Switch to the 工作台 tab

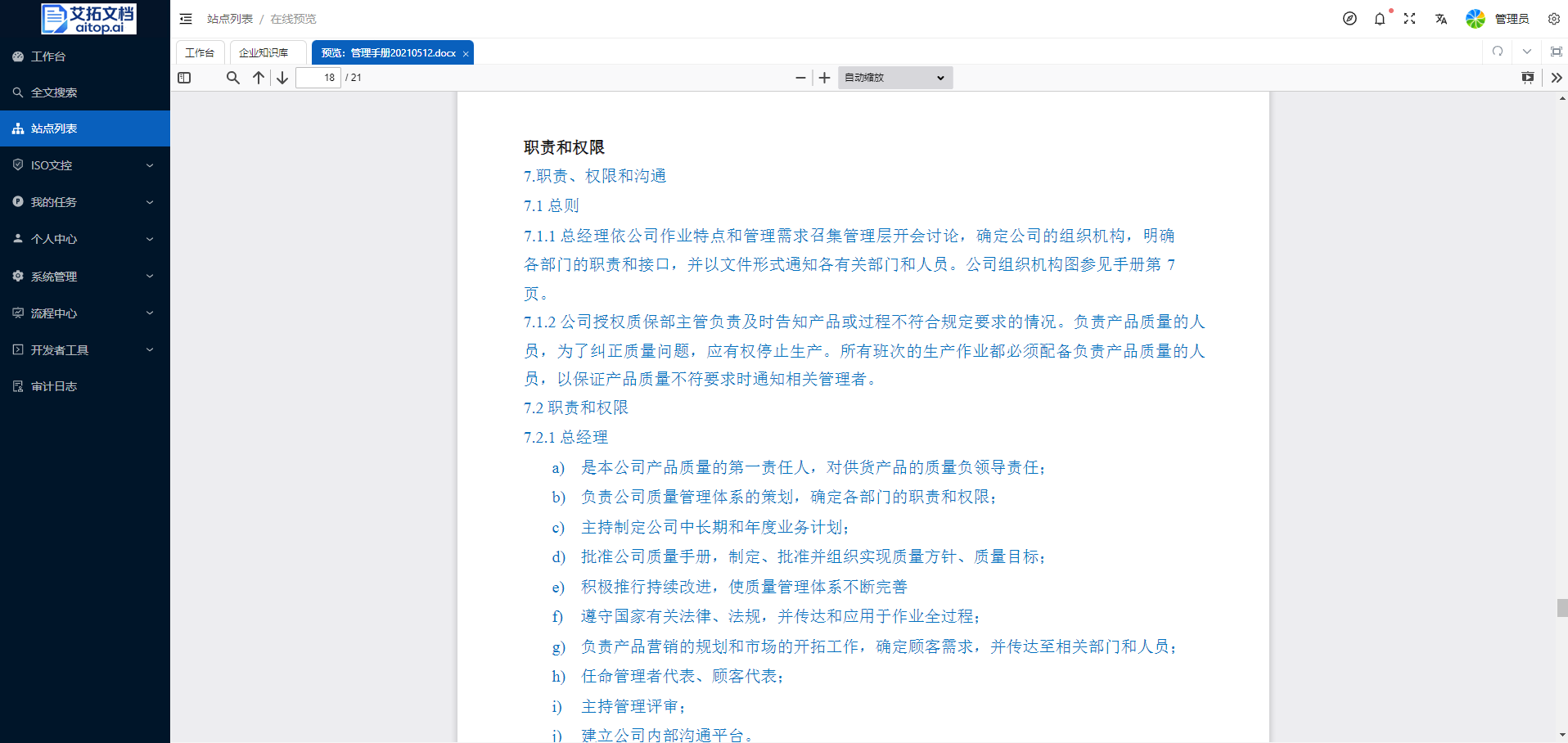(x=200, y=52)
